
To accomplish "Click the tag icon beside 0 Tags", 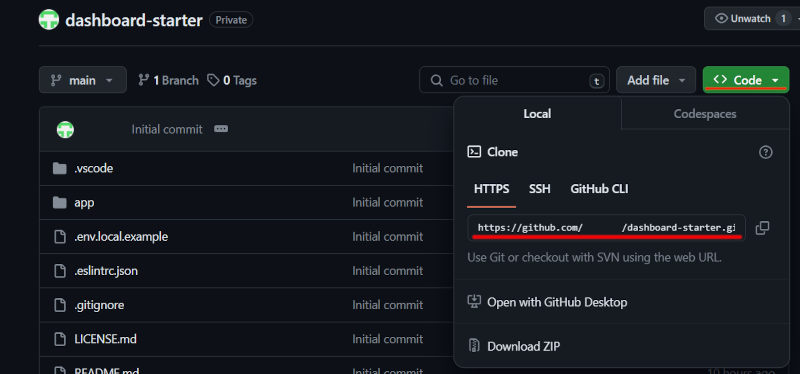I will pos(213,80).
